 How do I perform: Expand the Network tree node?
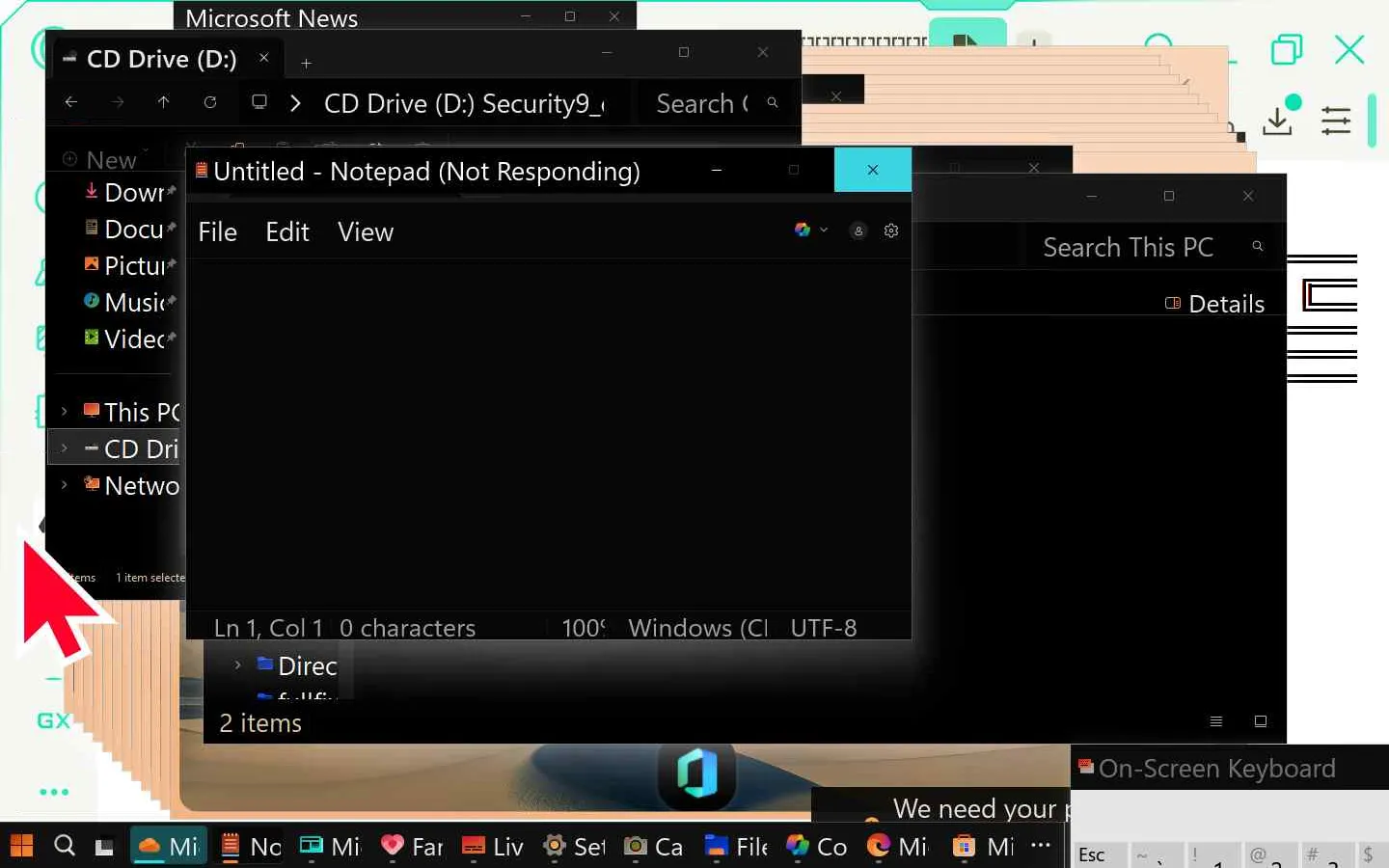(65, 485)
